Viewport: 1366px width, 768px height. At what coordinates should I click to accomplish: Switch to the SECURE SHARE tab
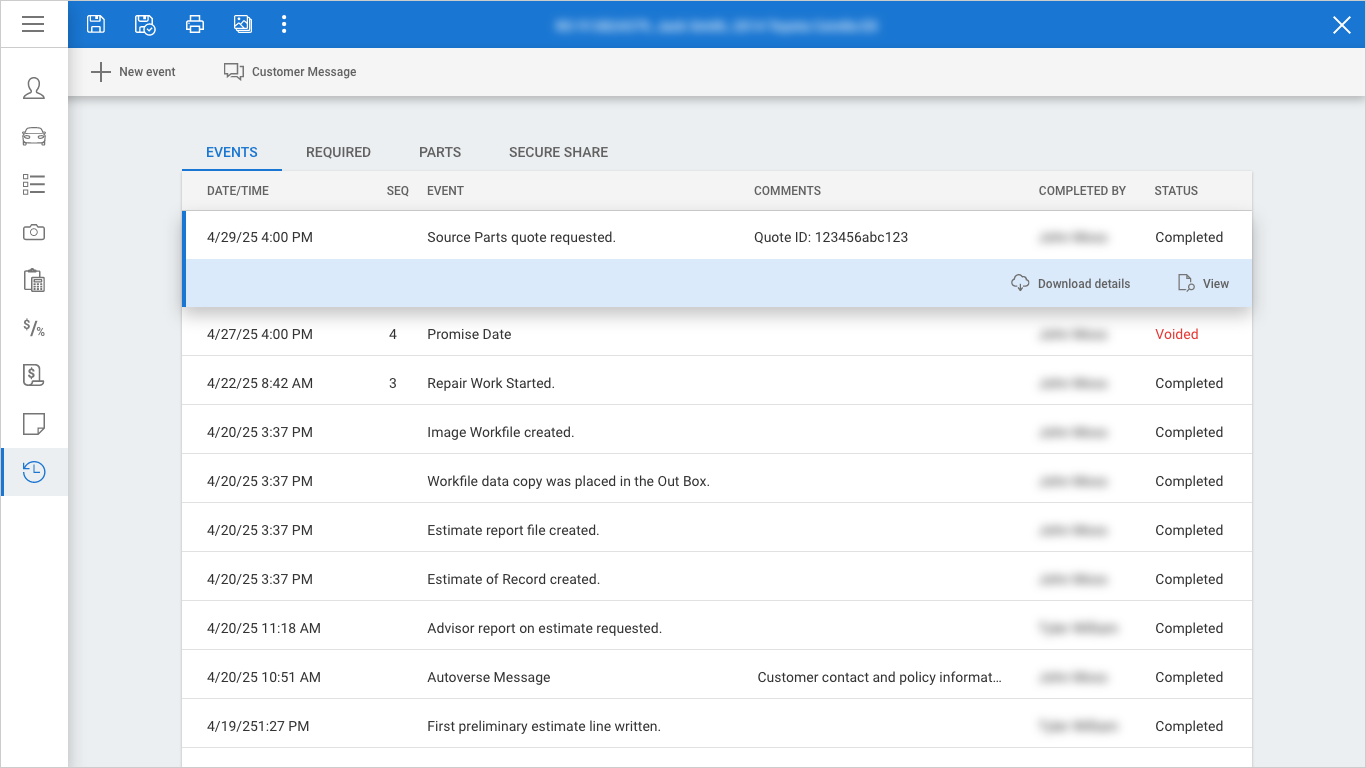(x=558, y=152)
